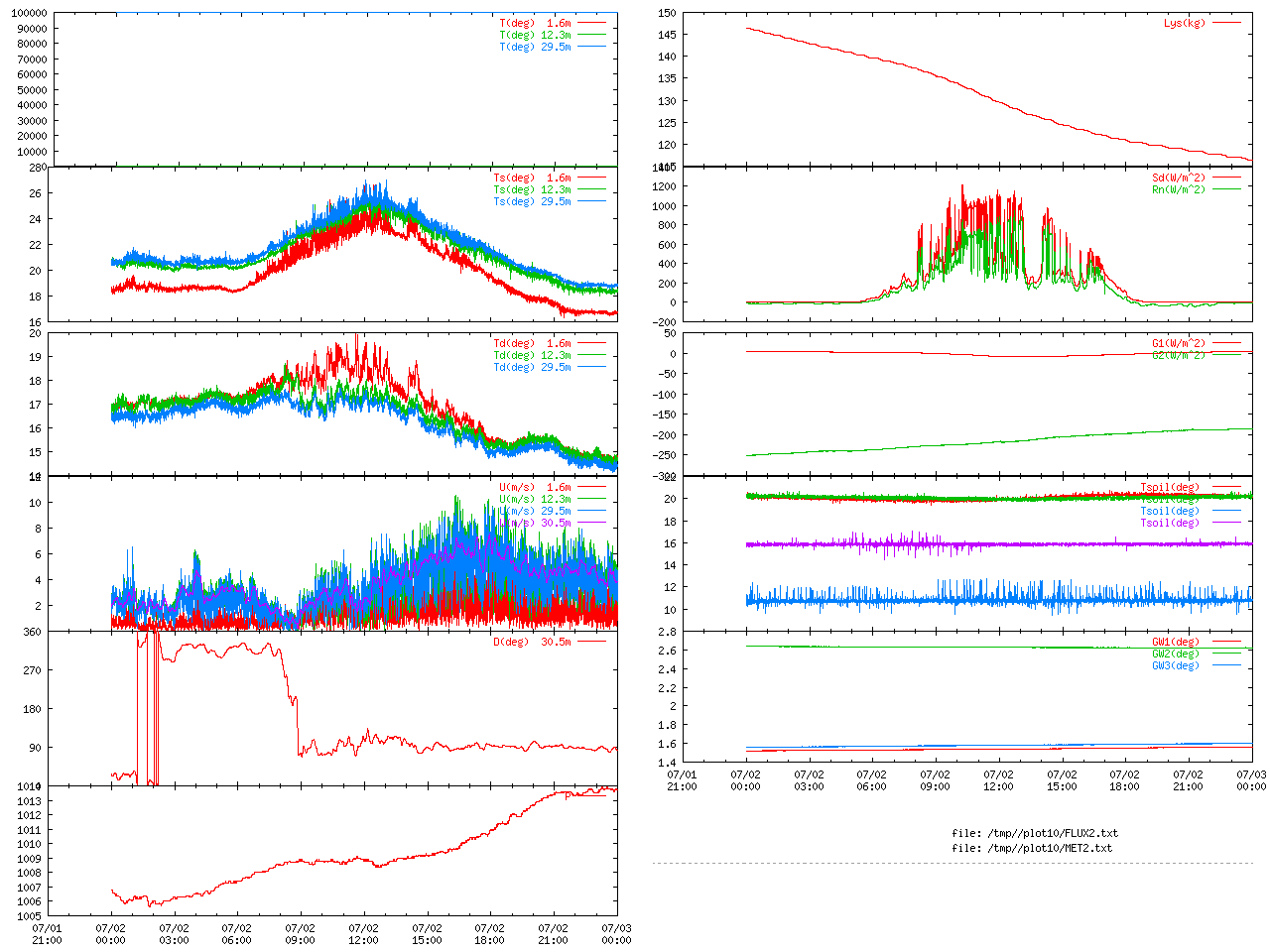Select the purple U(m/s) 30.5m legend entry

pos(535,523)
